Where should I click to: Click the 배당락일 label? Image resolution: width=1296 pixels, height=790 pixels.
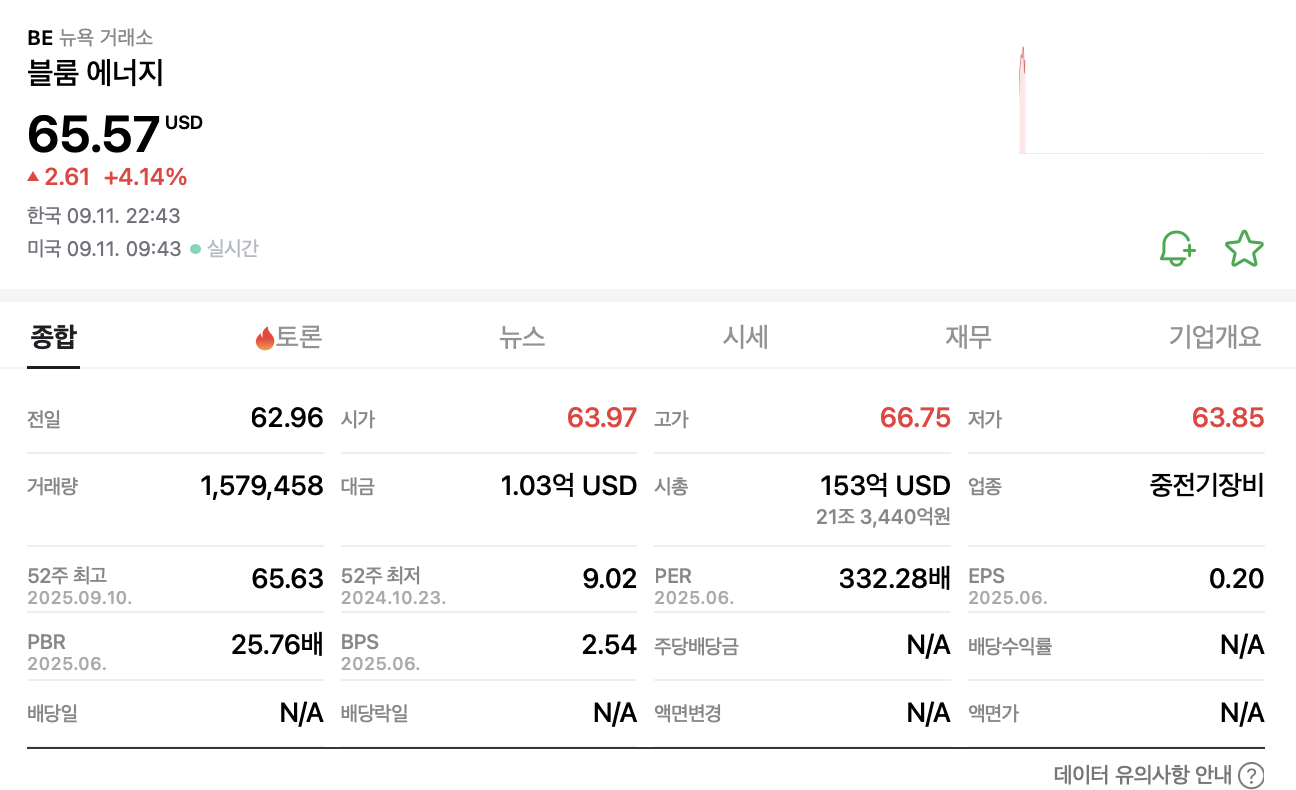click(374, 714)
